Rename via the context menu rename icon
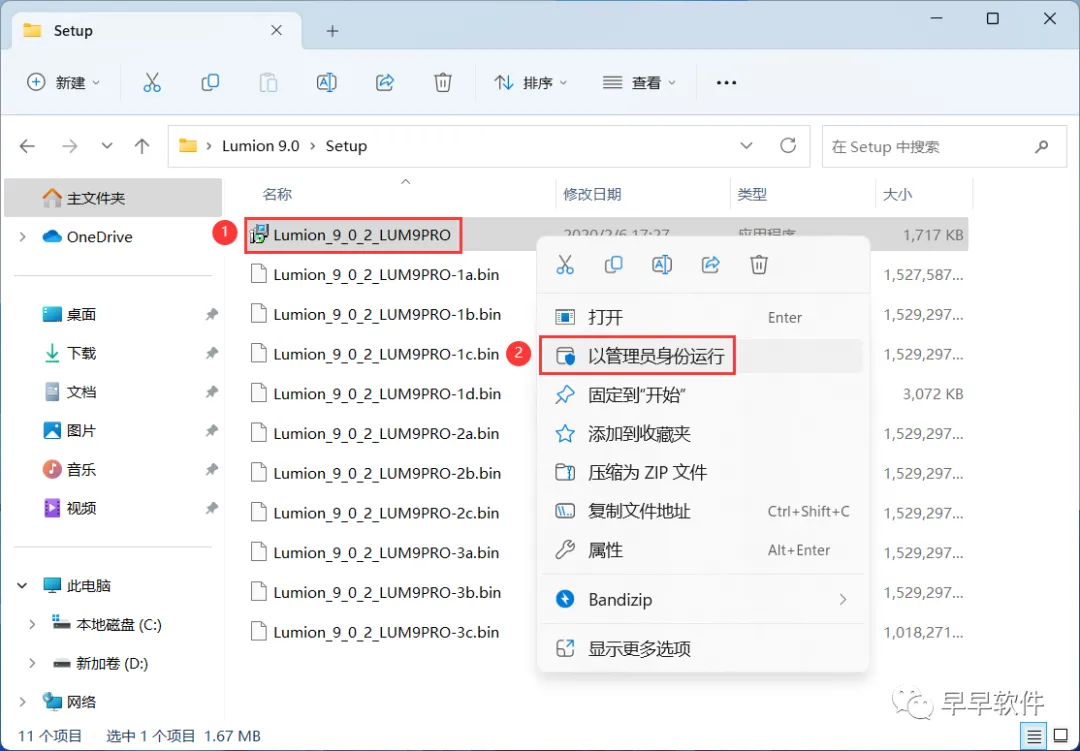1080x751 pixels. pos(662,265)
